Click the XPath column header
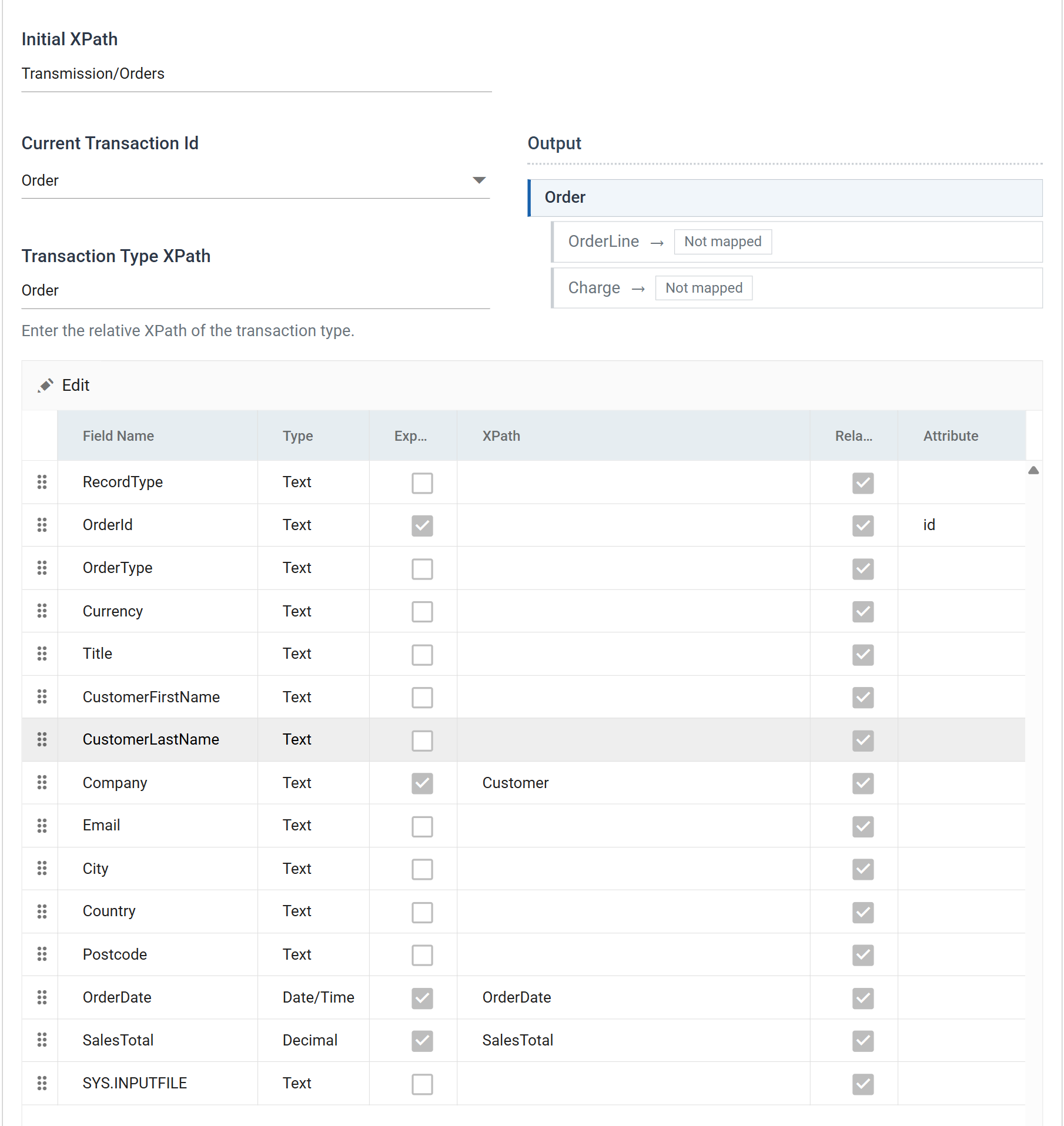 [633, 435]
